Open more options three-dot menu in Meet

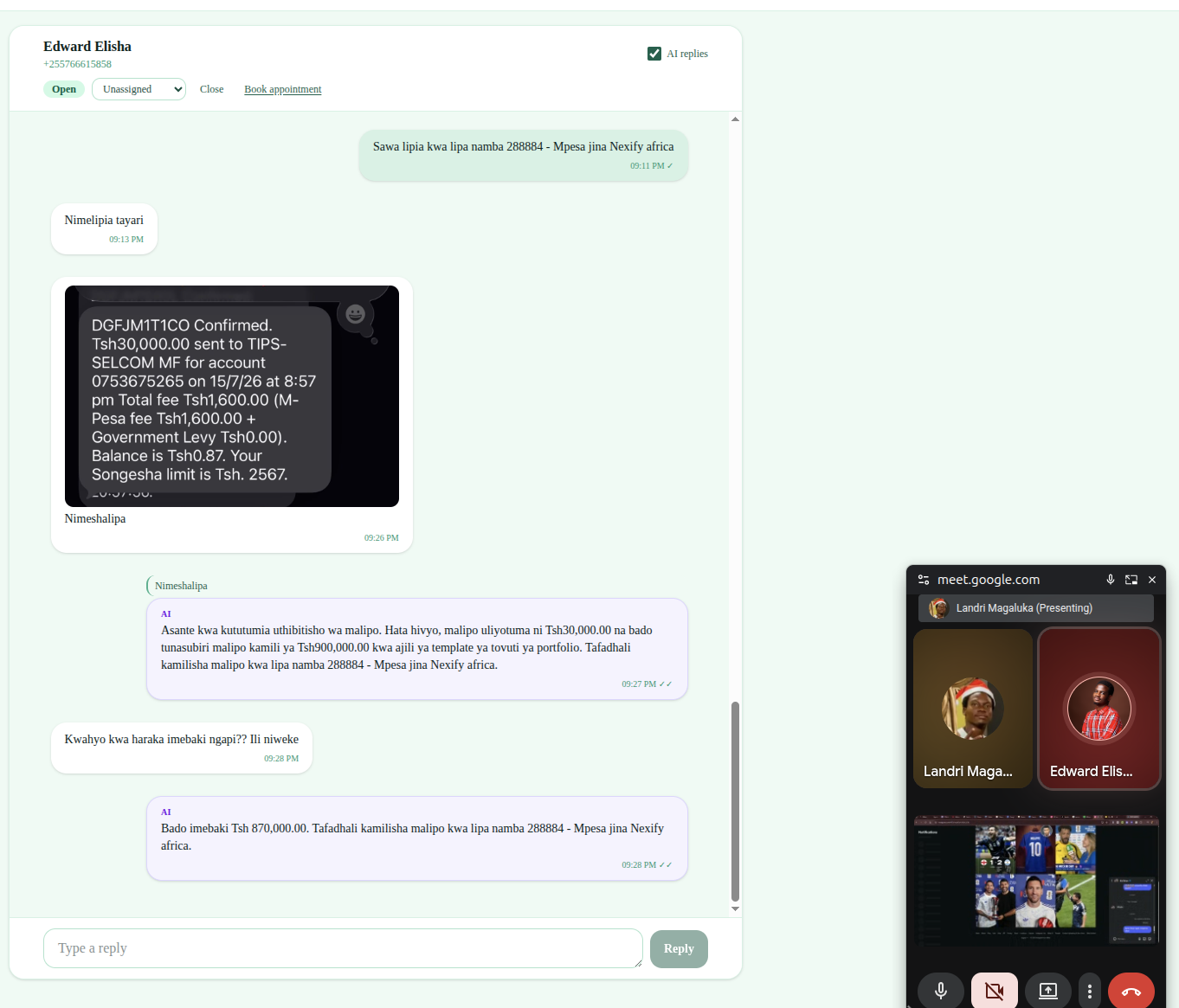point(1089,991)
